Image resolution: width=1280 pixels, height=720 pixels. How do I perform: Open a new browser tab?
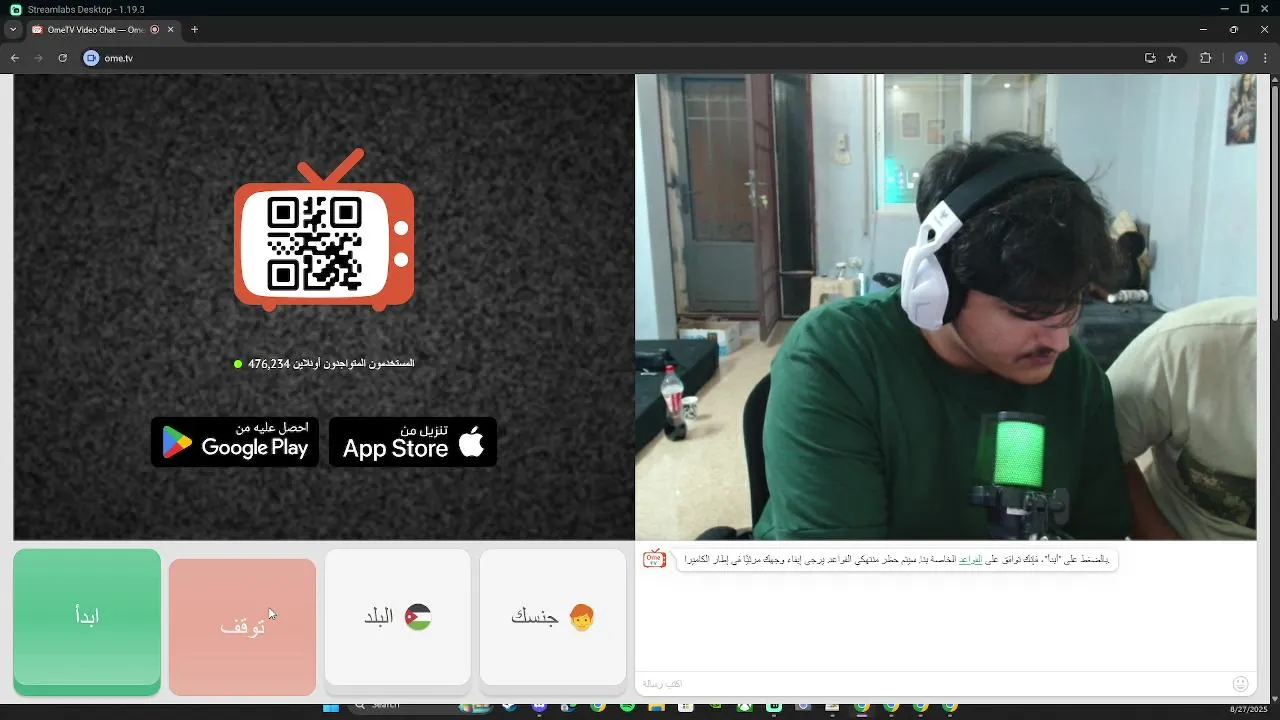point(194,30)
